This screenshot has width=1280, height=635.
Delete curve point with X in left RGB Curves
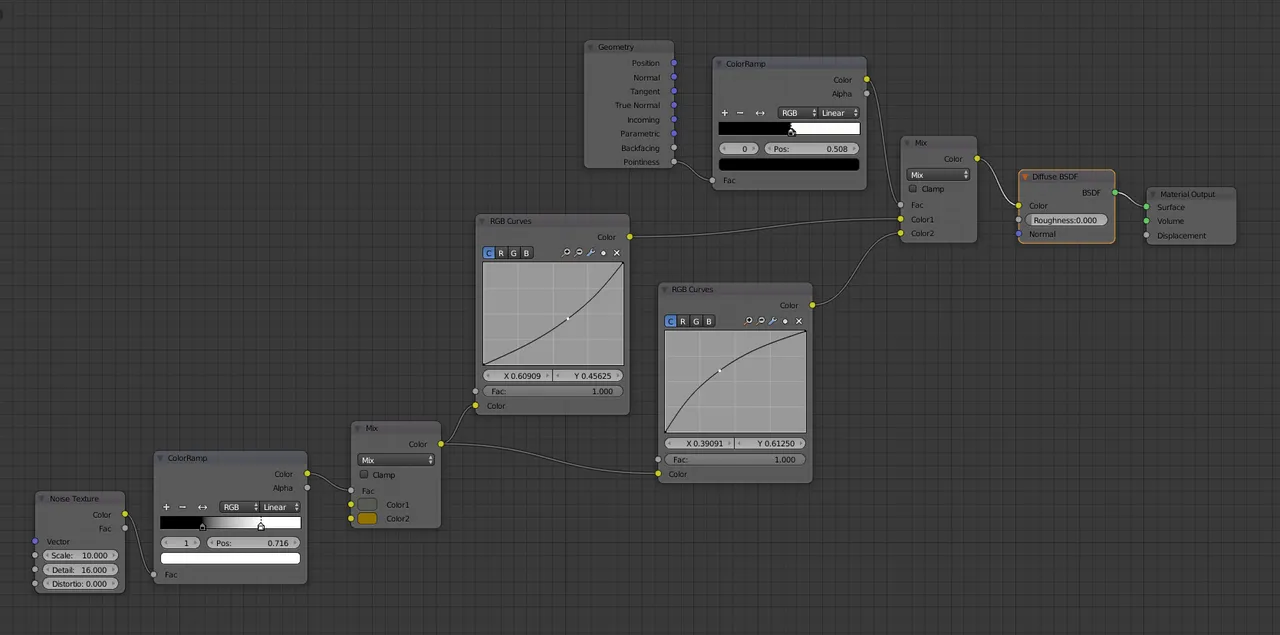(x=616, y=253)
